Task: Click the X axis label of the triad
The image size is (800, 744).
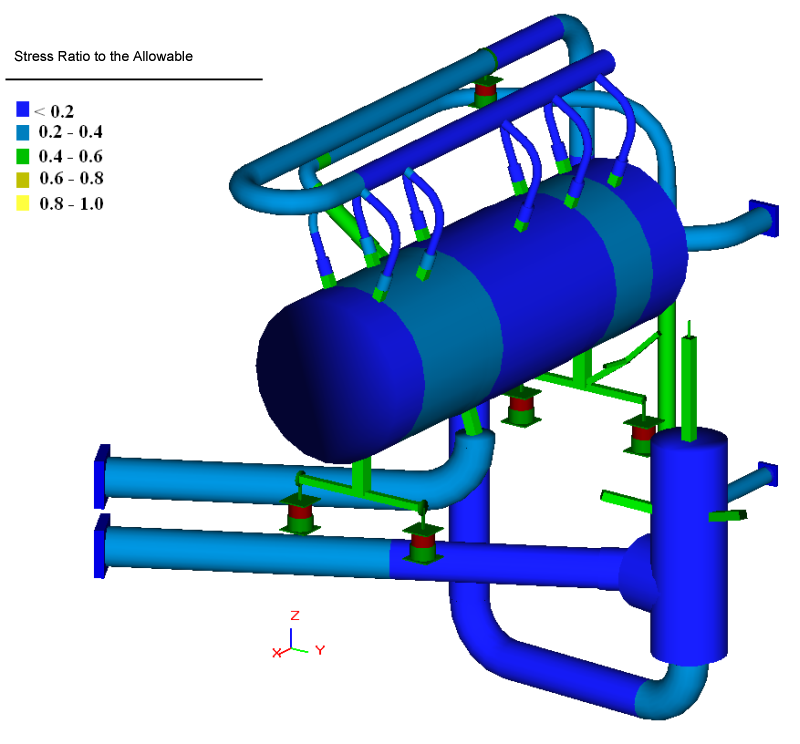Action: [277, 653]
